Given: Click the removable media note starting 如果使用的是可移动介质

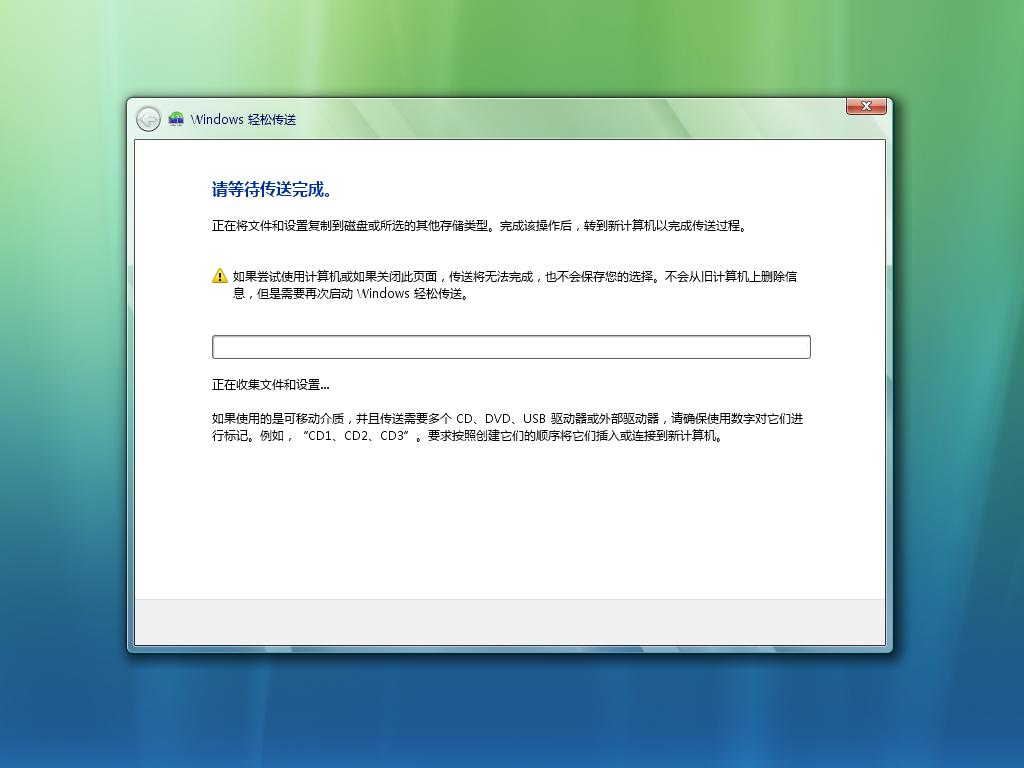Looking at the screenshot, I should click(507, 427).
